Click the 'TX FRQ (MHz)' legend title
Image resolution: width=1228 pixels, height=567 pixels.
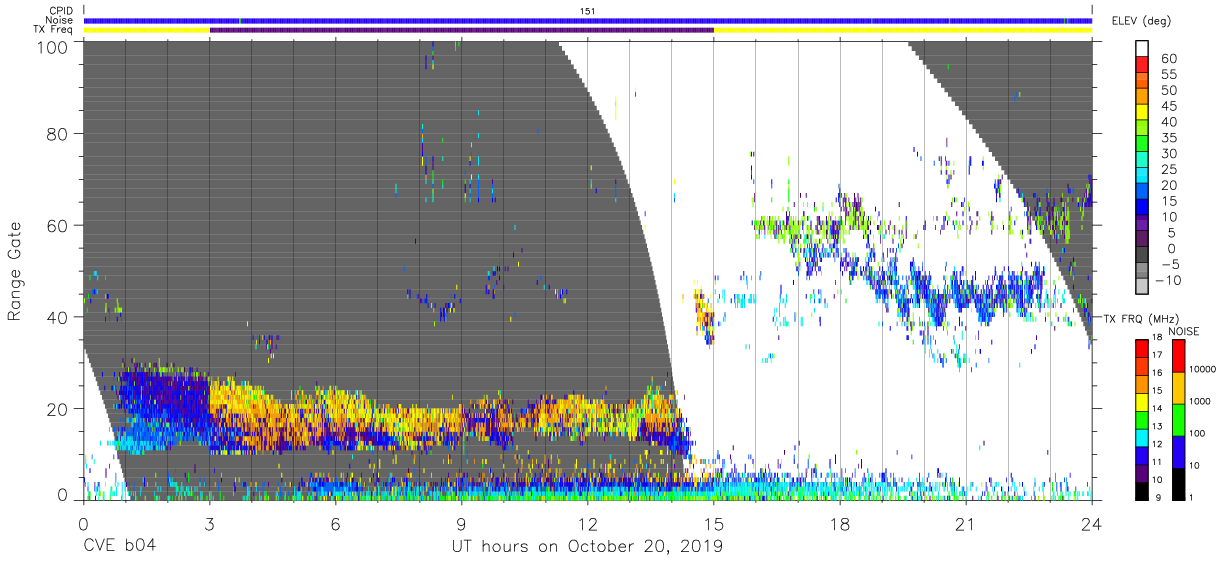(x=1141, y=319)
